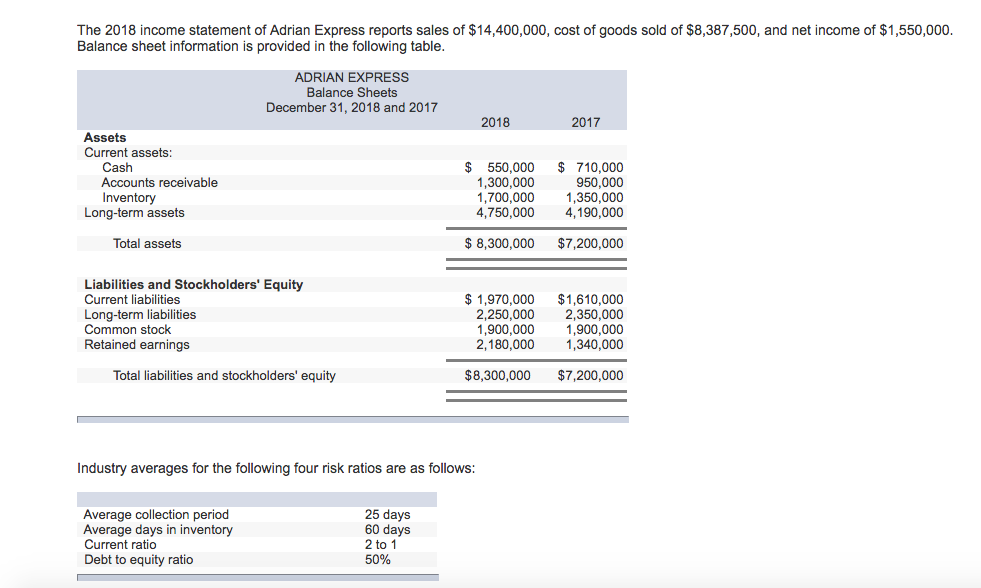Click the 'Current liabilities' row label
This screenshot has width=981, height=588.
click(x=132, y=300)
